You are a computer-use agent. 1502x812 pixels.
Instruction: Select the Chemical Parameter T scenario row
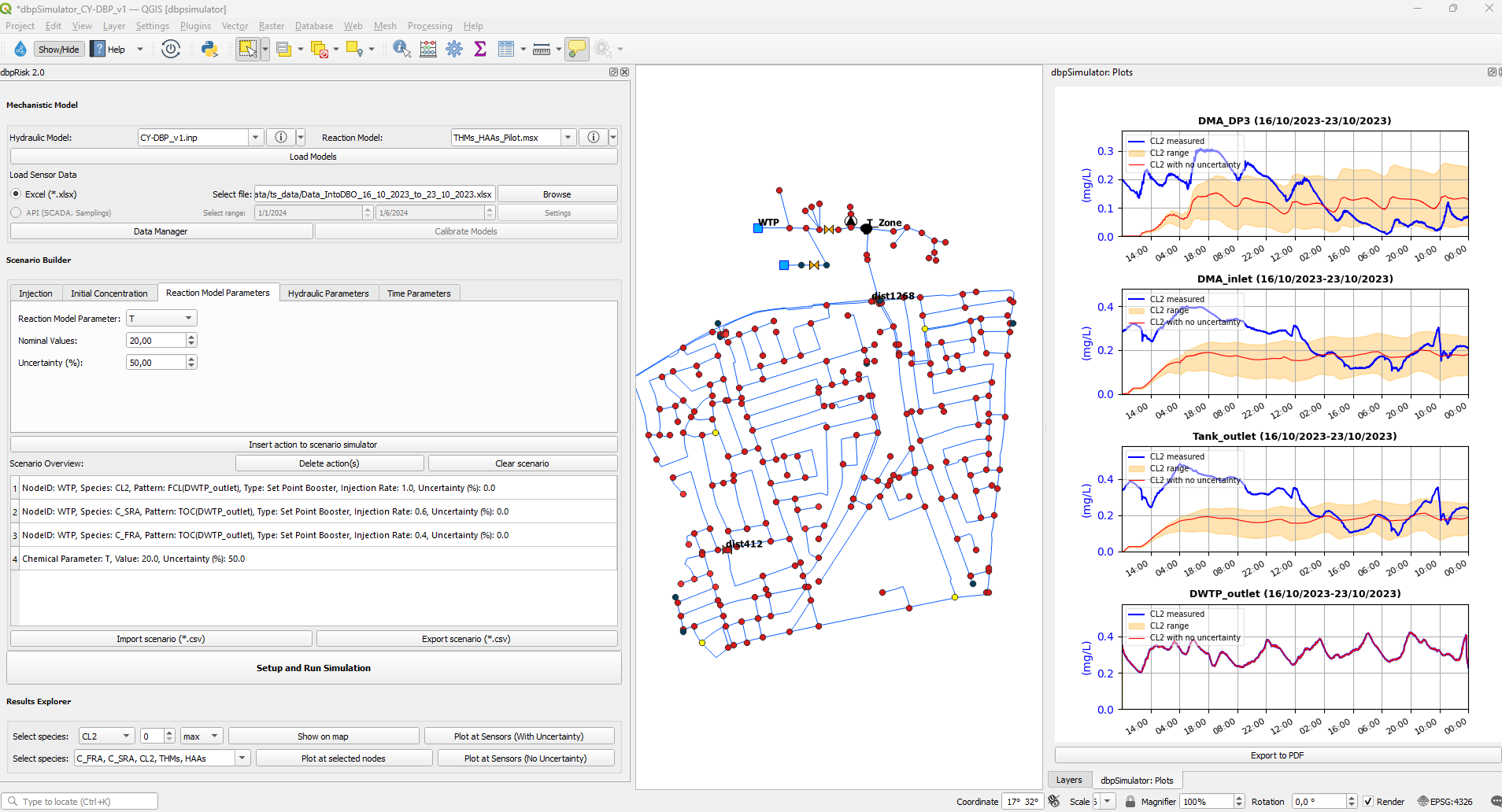pyautogui.click(x=319, y=559)
